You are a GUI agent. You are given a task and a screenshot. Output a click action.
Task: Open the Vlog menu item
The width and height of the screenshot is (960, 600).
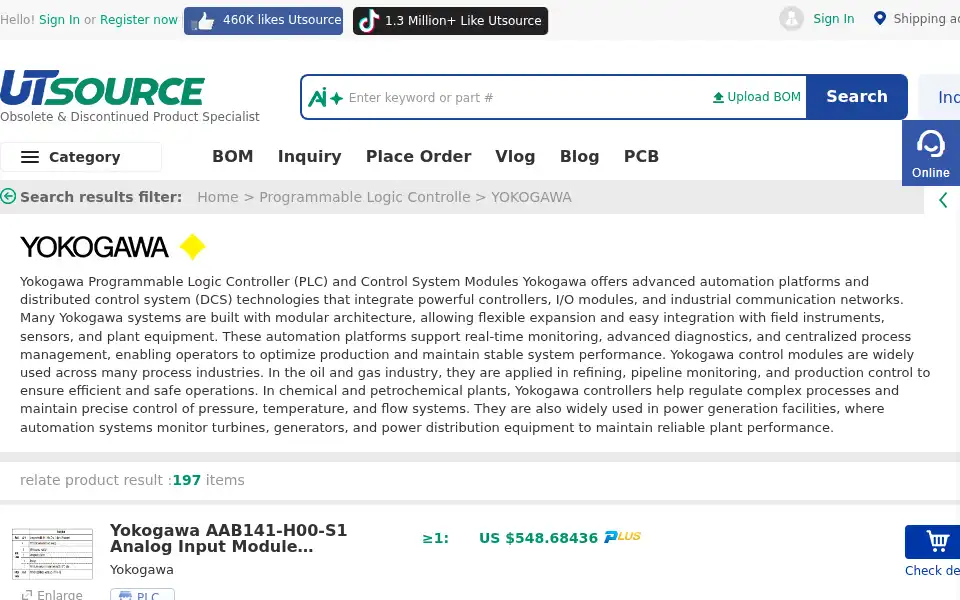tap(515, 157)
